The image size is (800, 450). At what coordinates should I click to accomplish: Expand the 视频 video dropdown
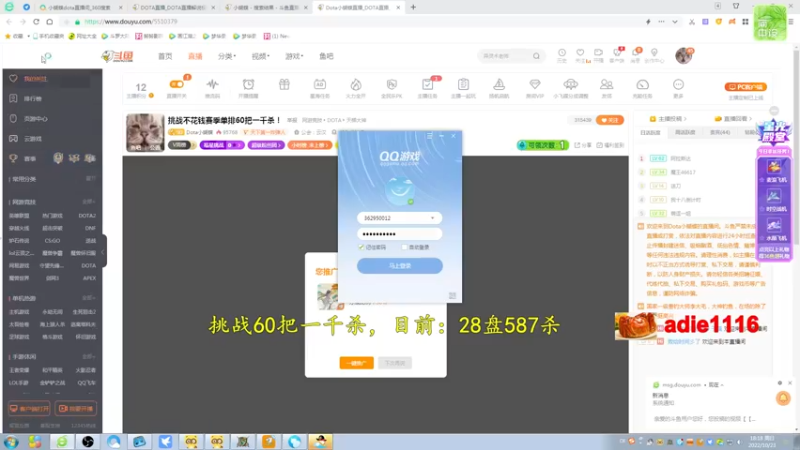[x=260, y=56]
